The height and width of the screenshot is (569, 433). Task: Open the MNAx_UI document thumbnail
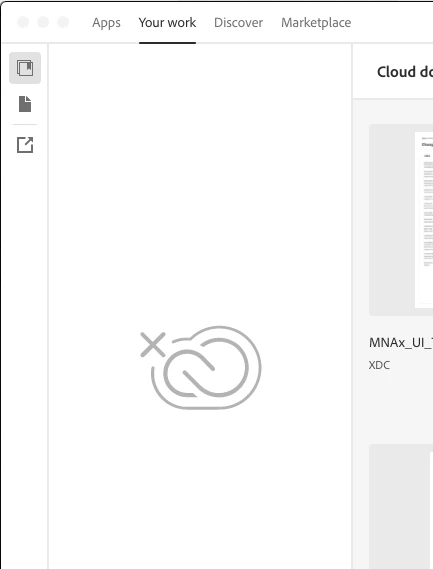[401, 220]
